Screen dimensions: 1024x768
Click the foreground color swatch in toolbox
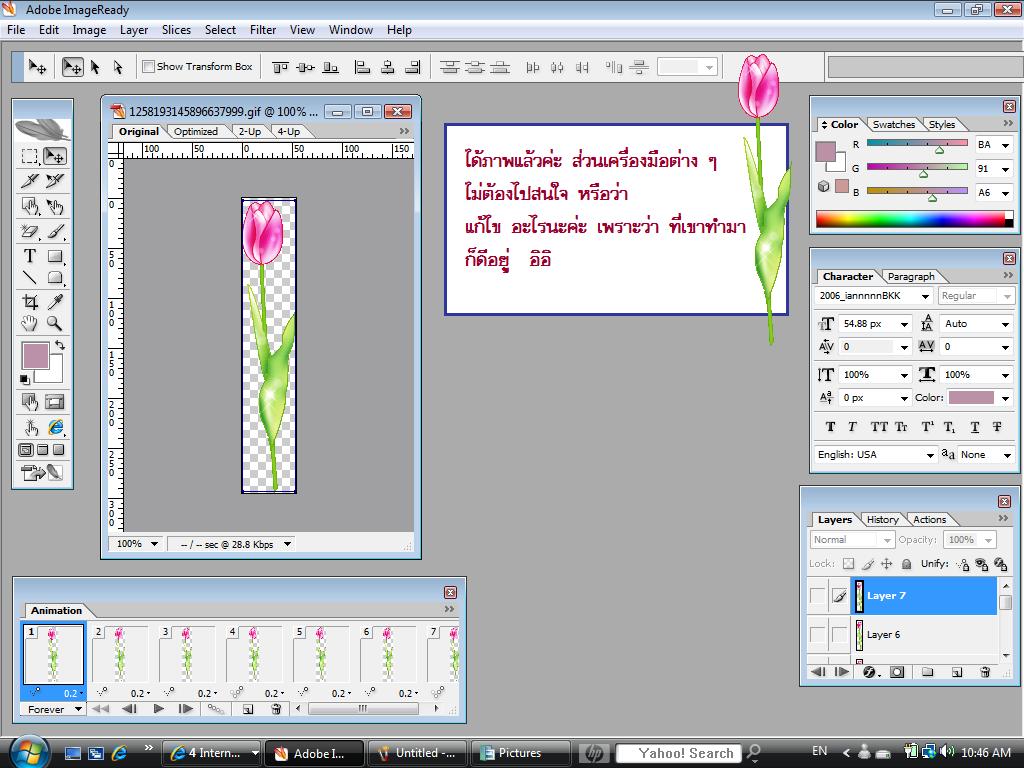[35, 356]
